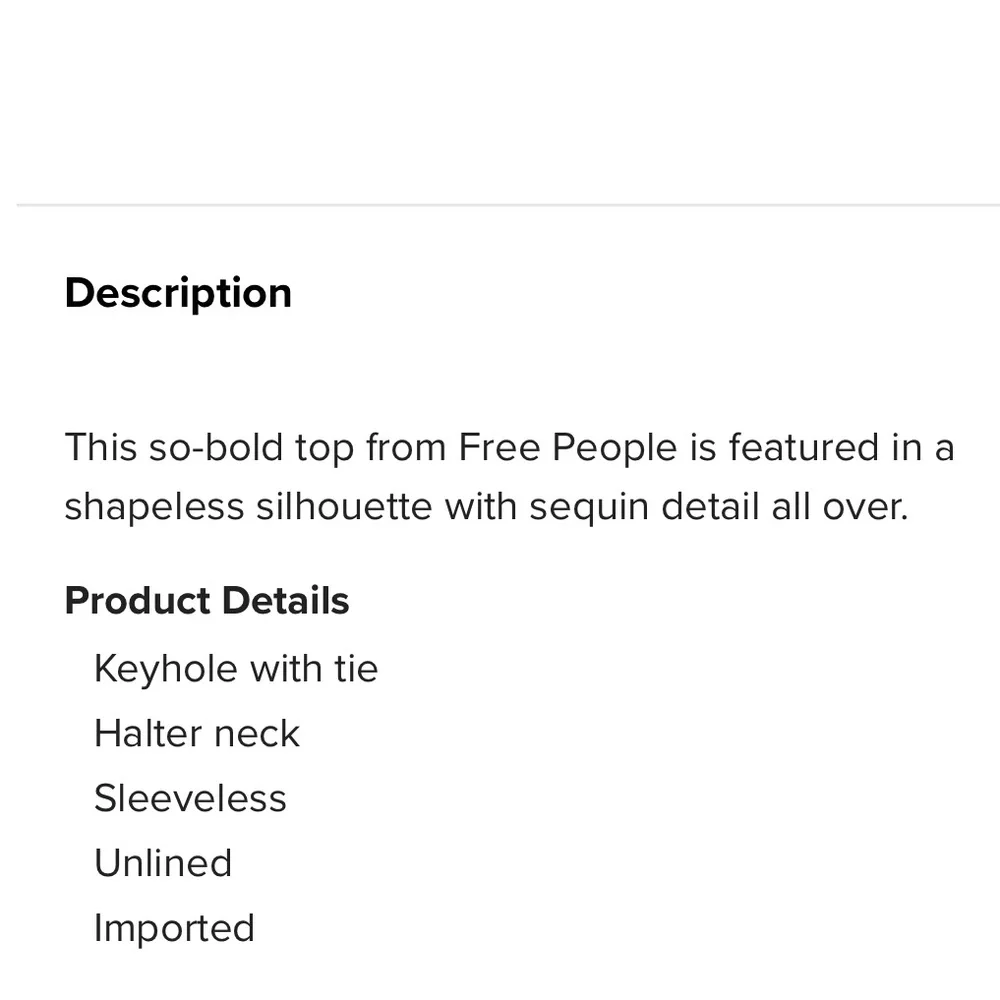
Task: Click the word from before Free People
Action: point(406,447)
